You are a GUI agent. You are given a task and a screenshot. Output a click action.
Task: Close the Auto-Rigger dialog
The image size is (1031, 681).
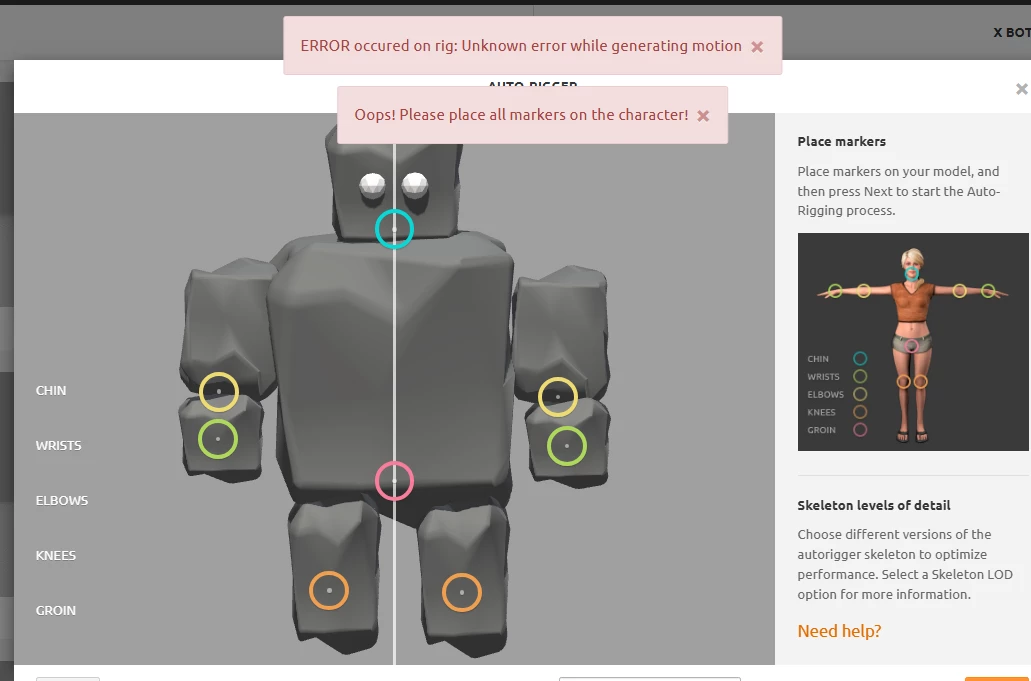(1021, 89)
